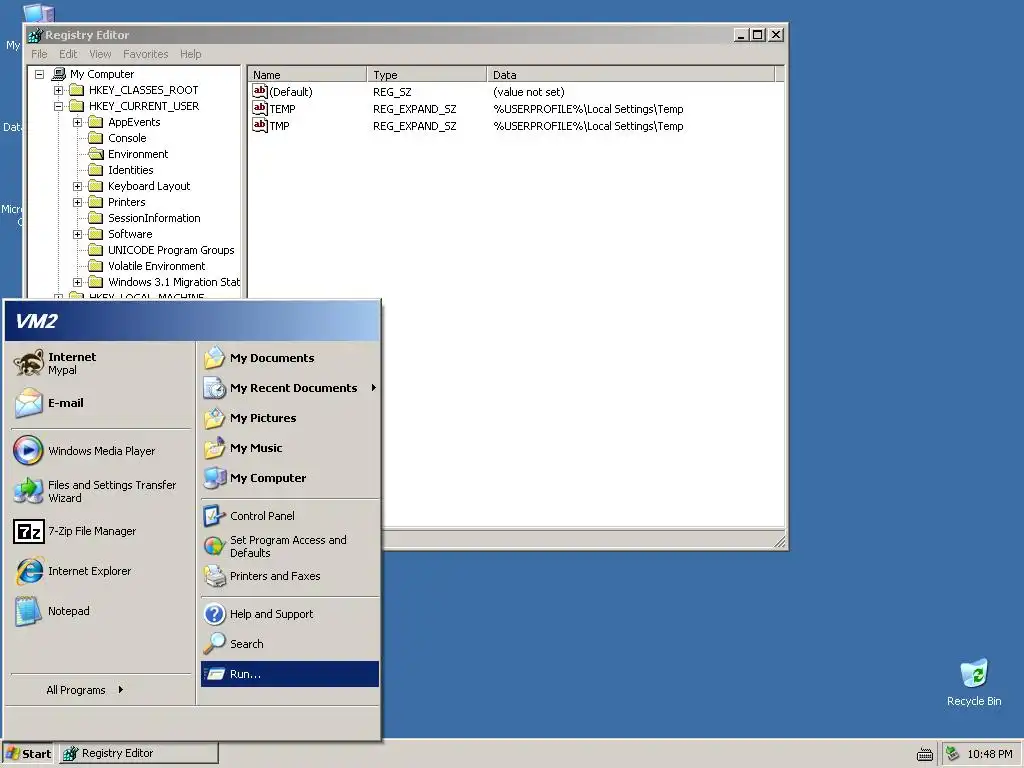Launch 7-Zip File Manager icon

29,532
